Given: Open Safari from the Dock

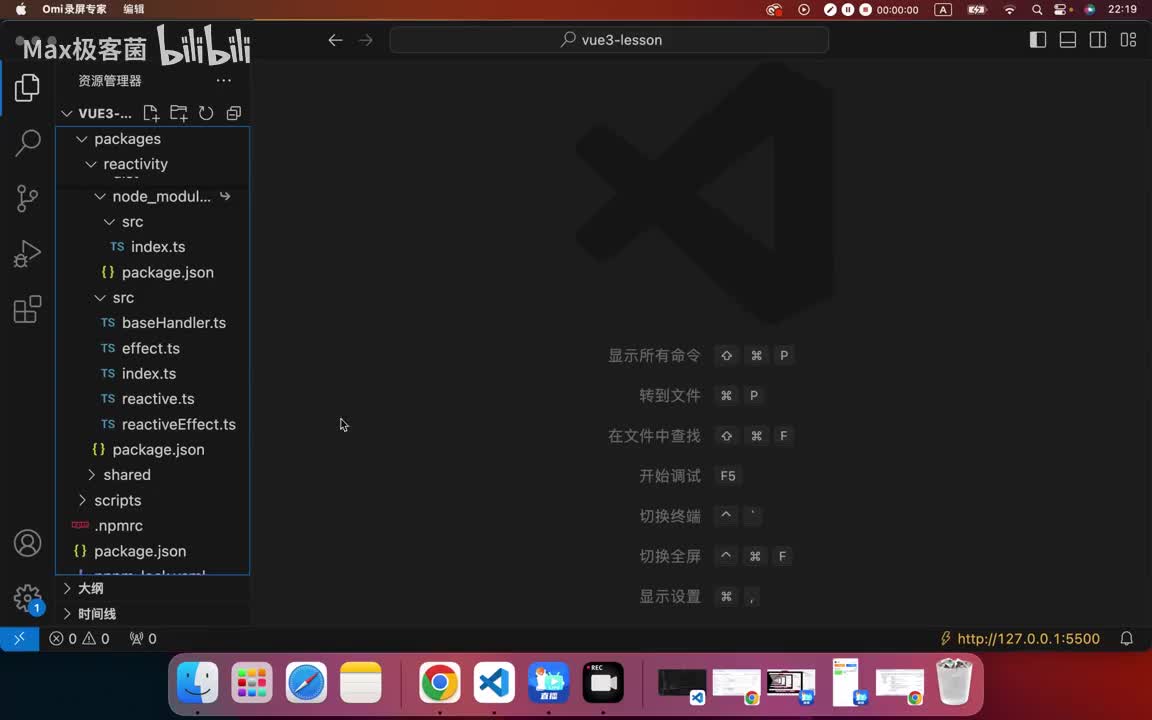Looking at the screenshot, I should (306, 682).
